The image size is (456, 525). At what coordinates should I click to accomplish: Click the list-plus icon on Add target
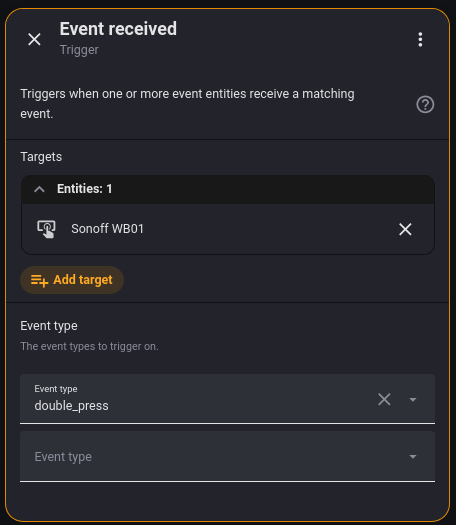pos(40,280)
